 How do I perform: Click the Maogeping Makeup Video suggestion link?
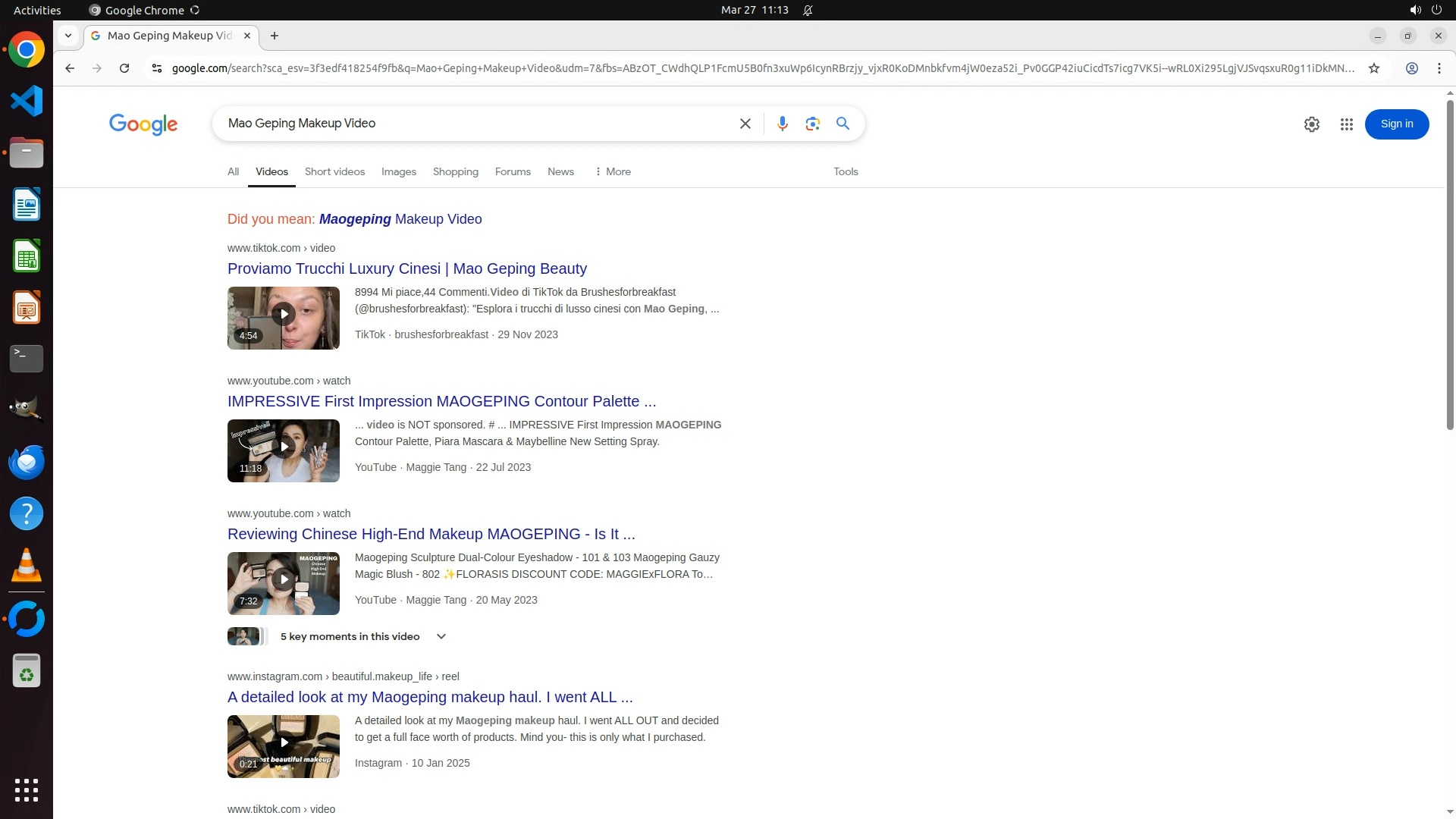(400, 219)
